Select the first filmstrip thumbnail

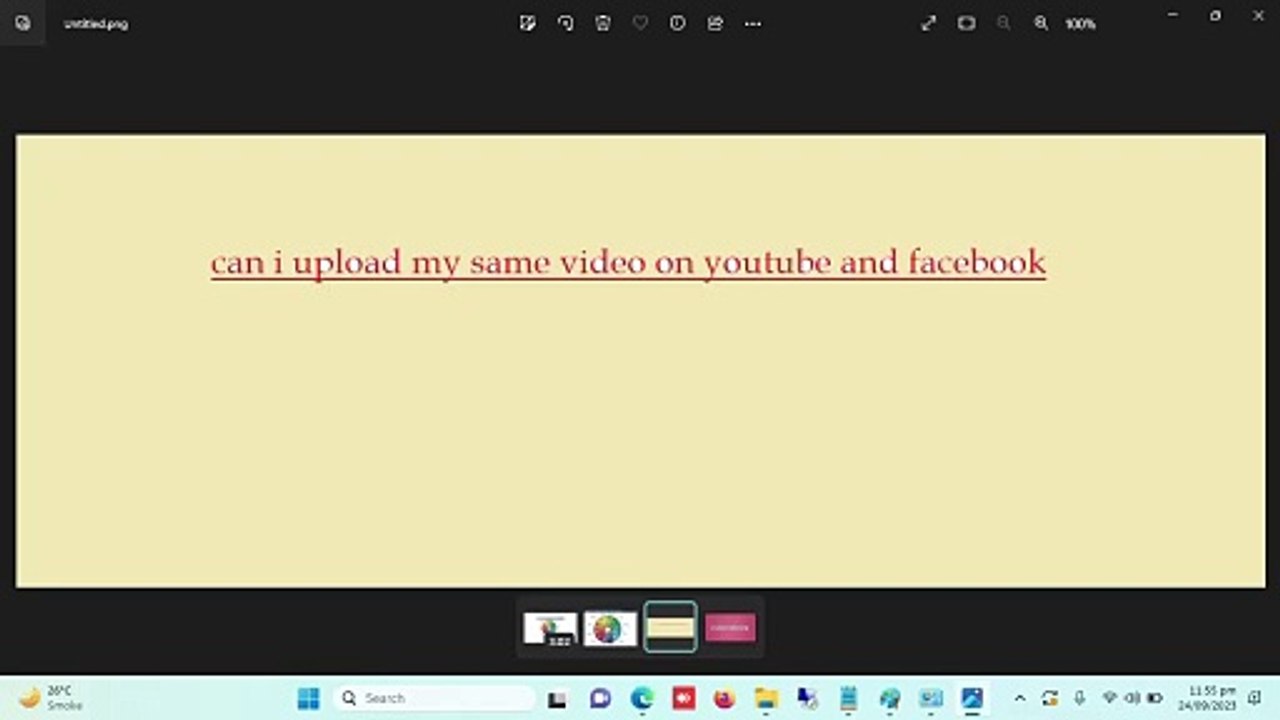550,628
